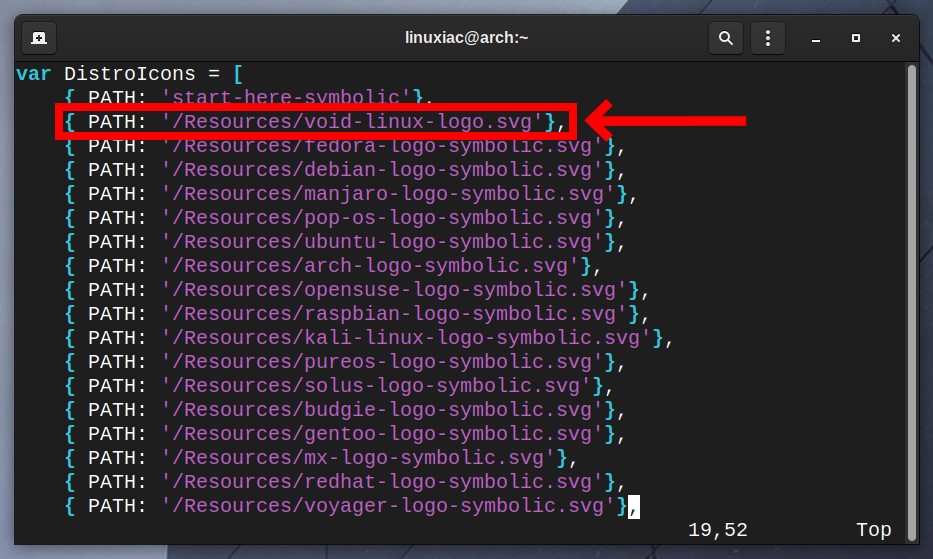The image size is (933, 559).
Task: Maximize the terminal window
Action: click(856, 38)
